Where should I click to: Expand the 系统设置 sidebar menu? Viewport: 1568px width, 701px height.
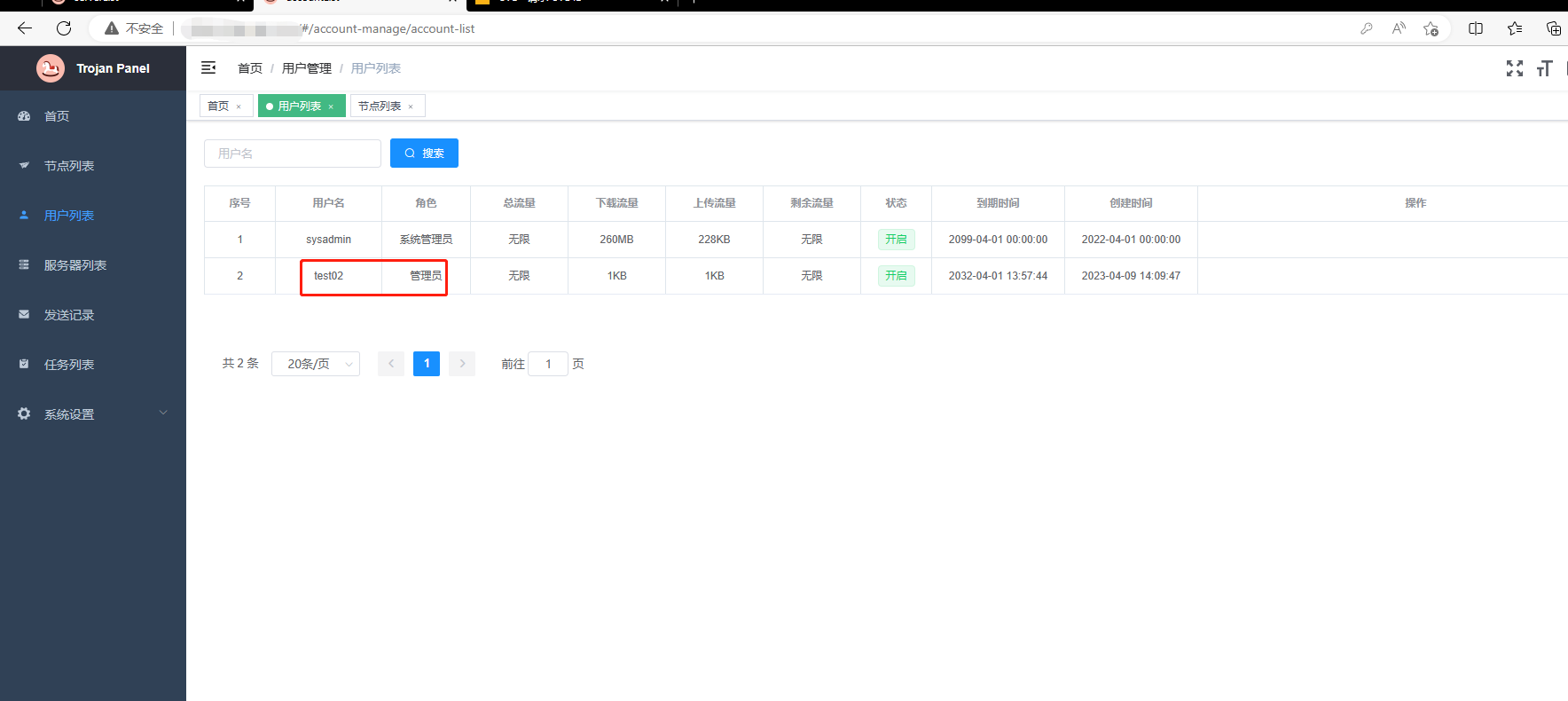[93, 414]
